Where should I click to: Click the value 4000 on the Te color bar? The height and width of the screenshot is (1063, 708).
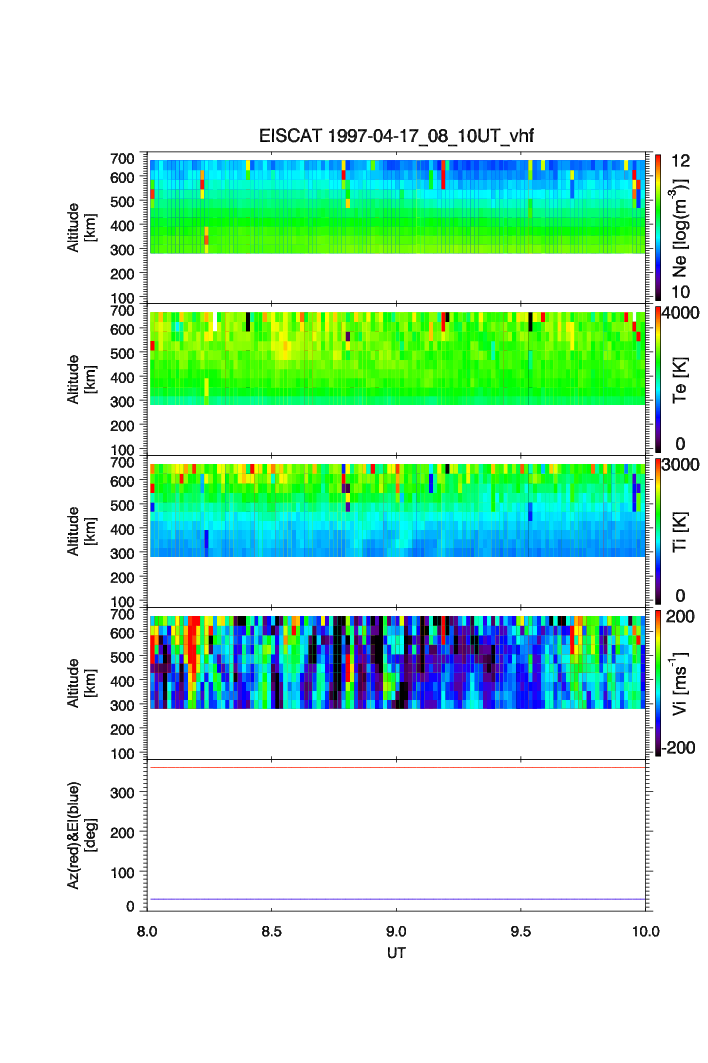click(x=681, y=313)
